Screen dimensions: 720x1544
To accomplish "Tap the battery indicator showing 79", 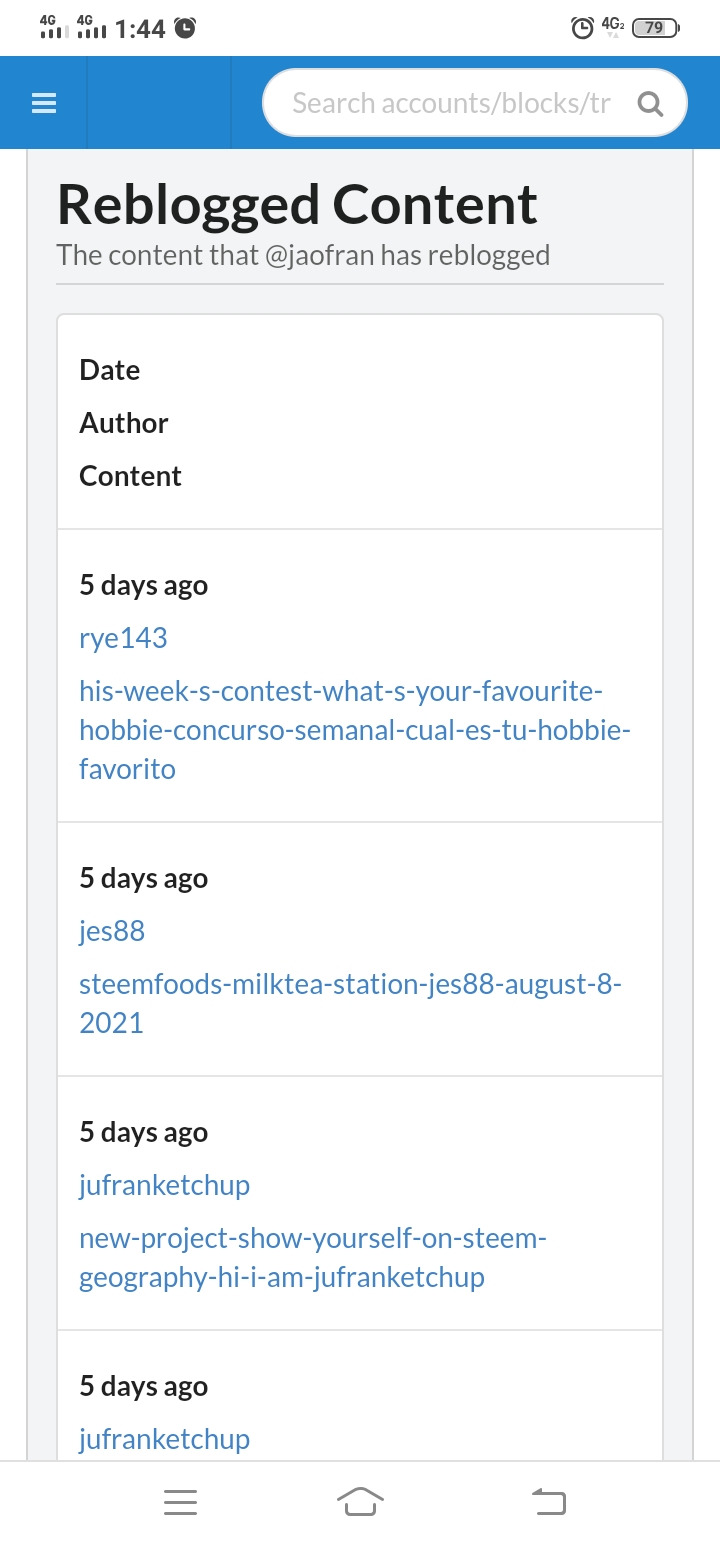I will pyautogui.click(x=655, y=28).
